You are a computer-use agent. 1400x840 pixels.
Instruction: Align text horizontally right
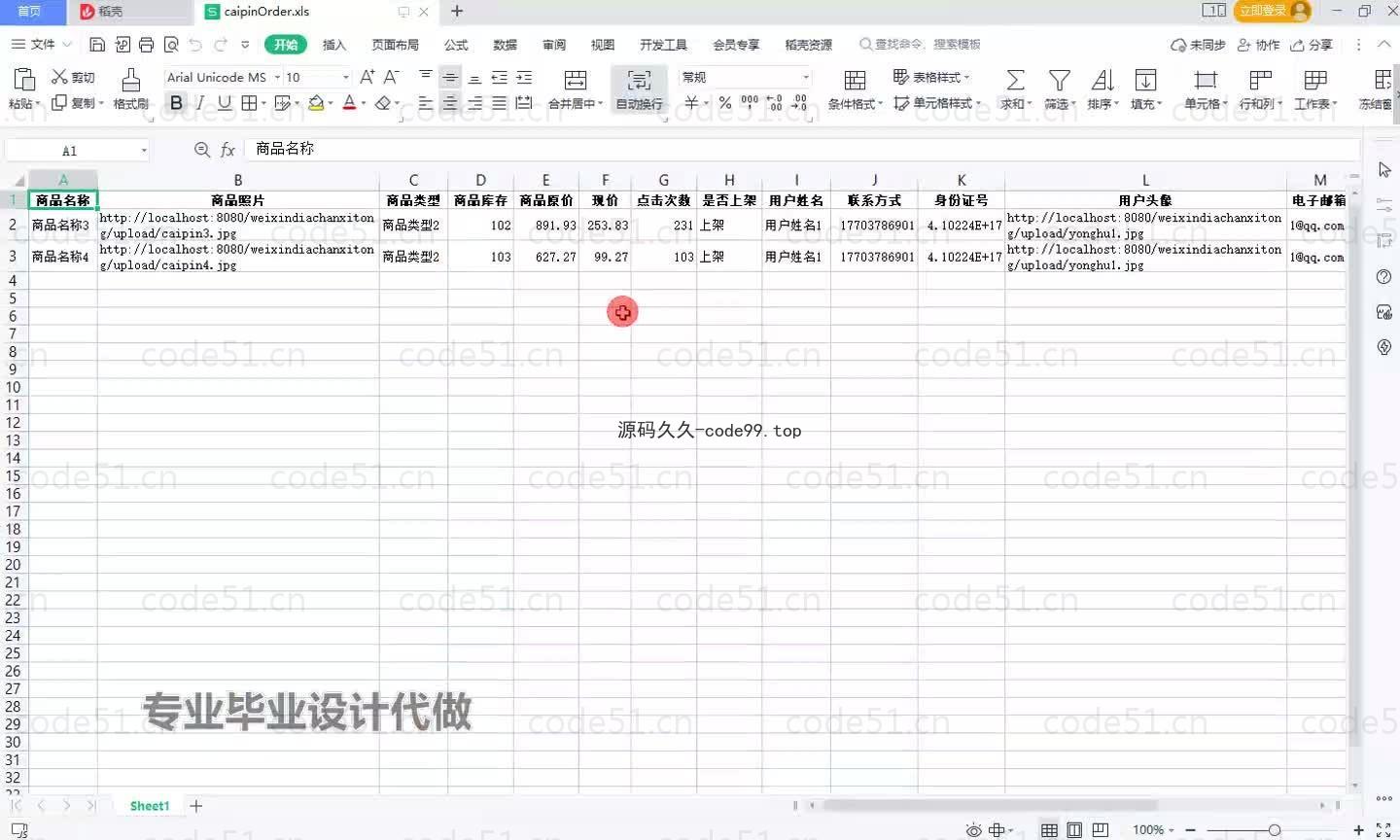[x=474, y=103]
